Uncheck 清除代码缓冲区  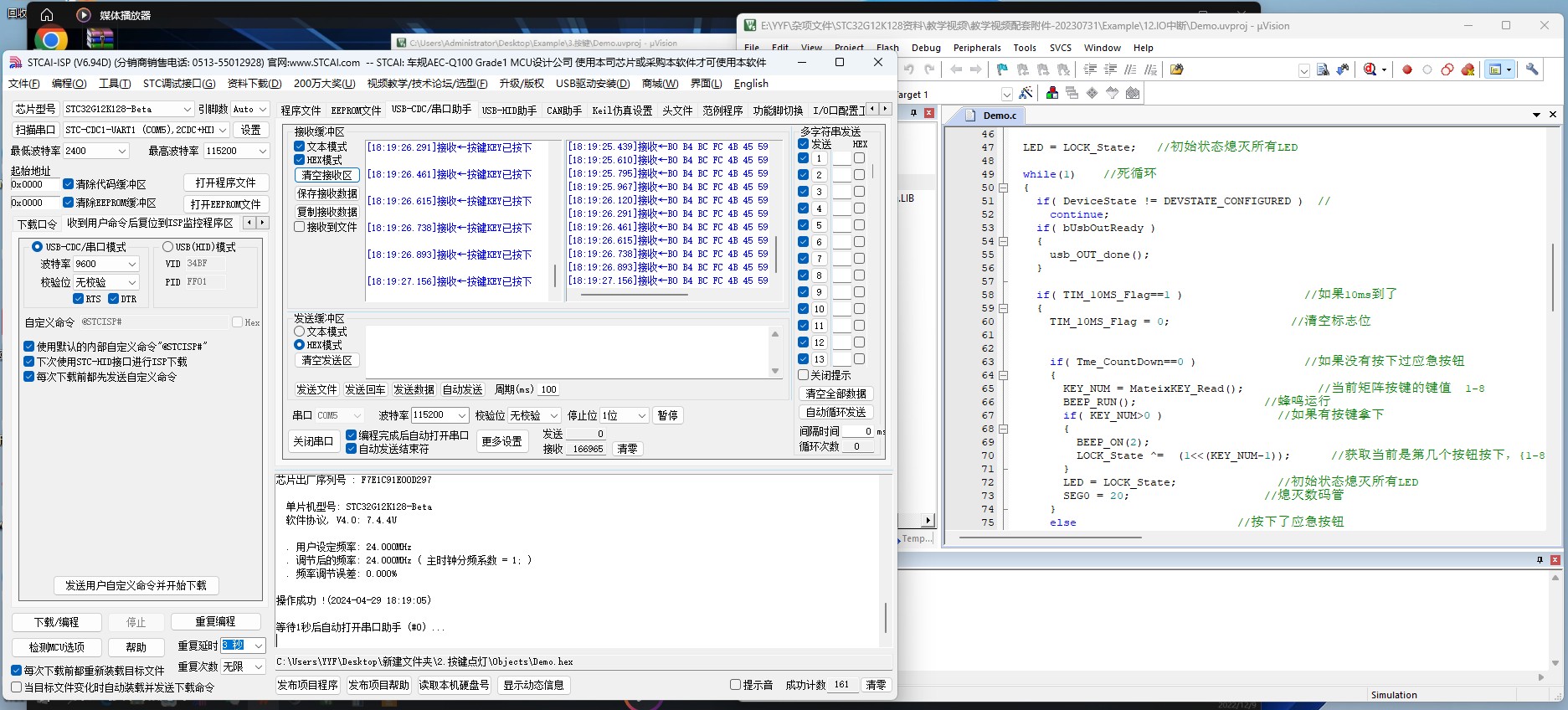[69, 184]
